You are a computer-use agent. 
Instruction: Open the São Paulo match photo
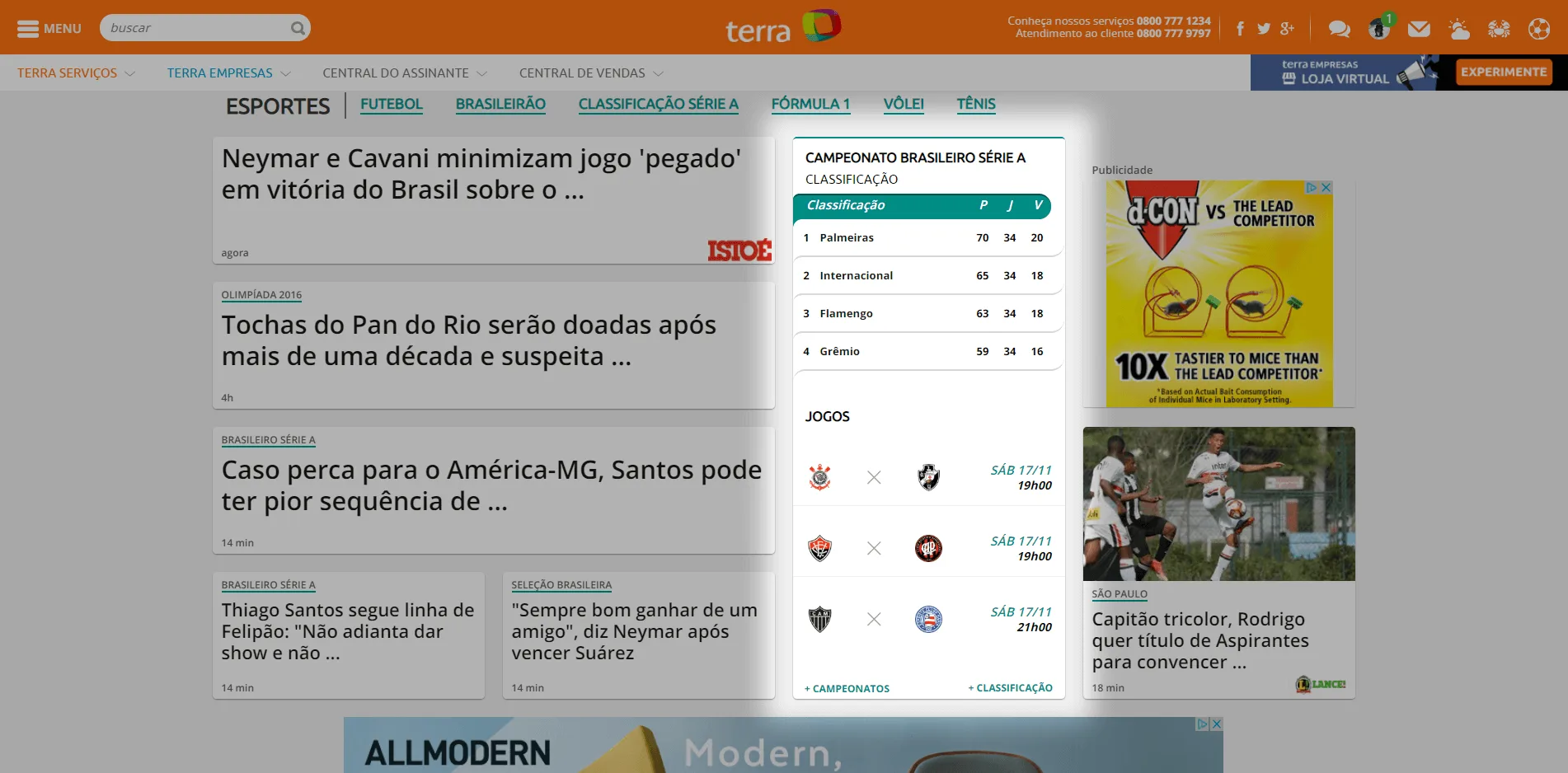point(1218,504)
